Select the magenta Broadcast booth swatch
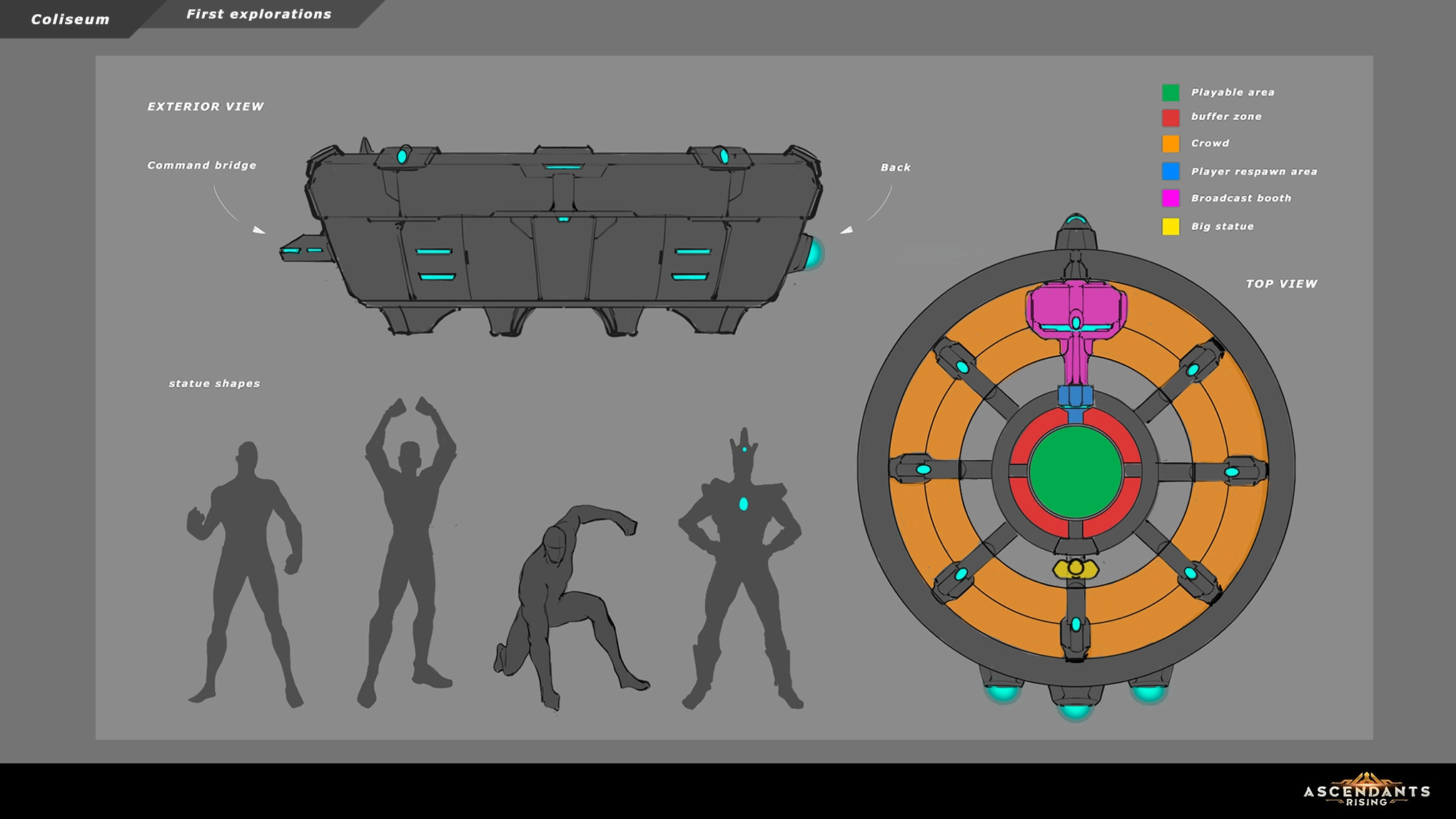This screenshot has height=819, width=1456. point(1171,198)
